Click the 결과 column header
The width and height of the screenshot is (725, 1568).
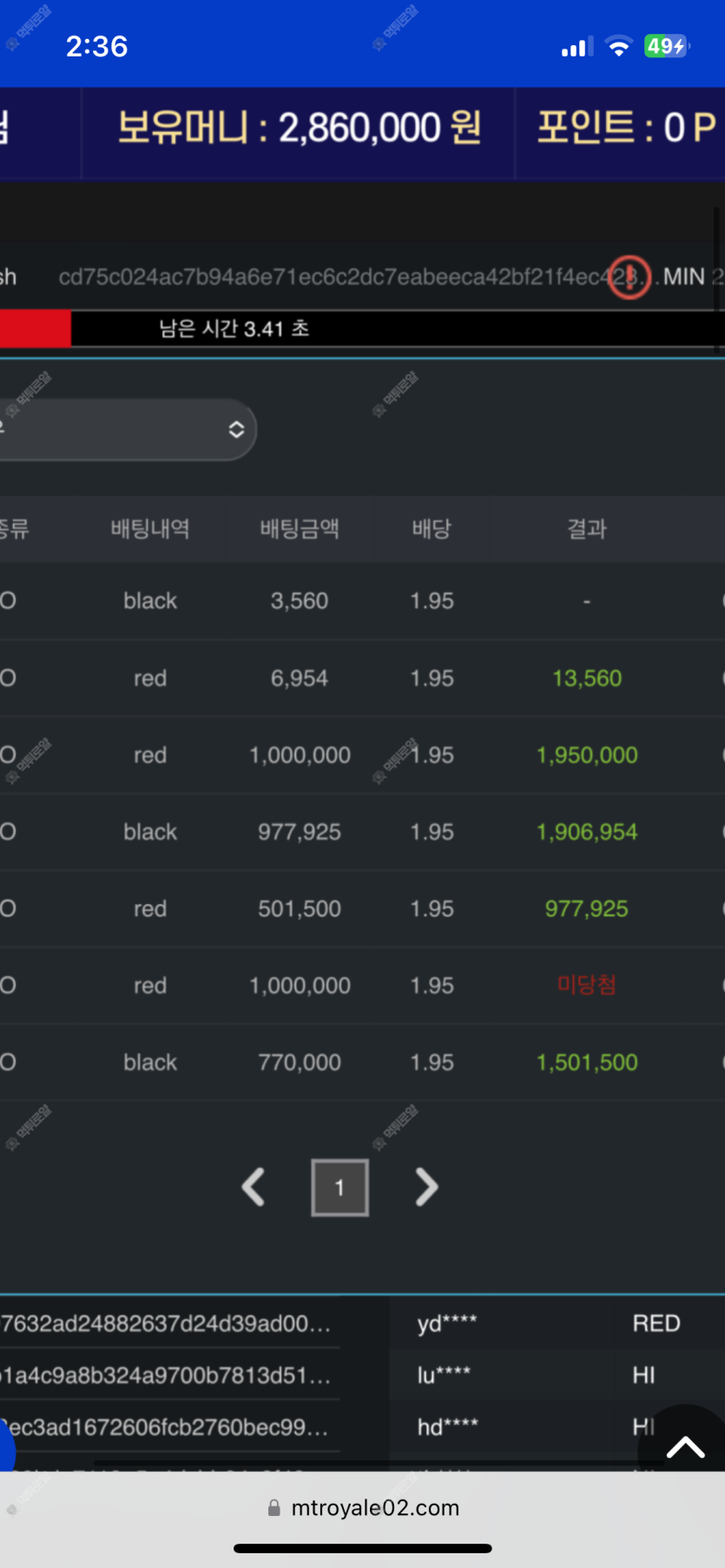tap(587, 528)
